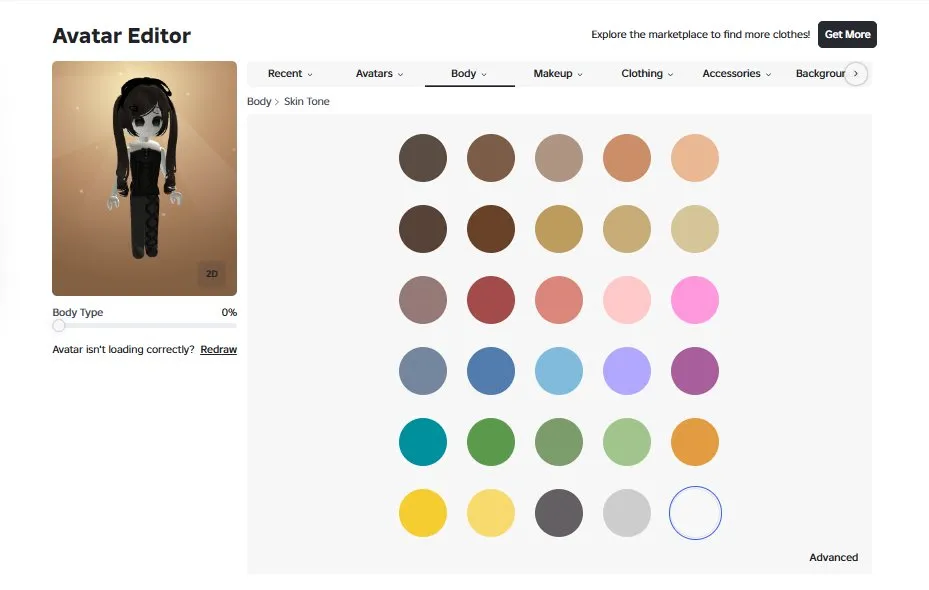Select the Body tab
This screenshot has width=929, height=590.
pyautogui.click(x=469, y=73)
